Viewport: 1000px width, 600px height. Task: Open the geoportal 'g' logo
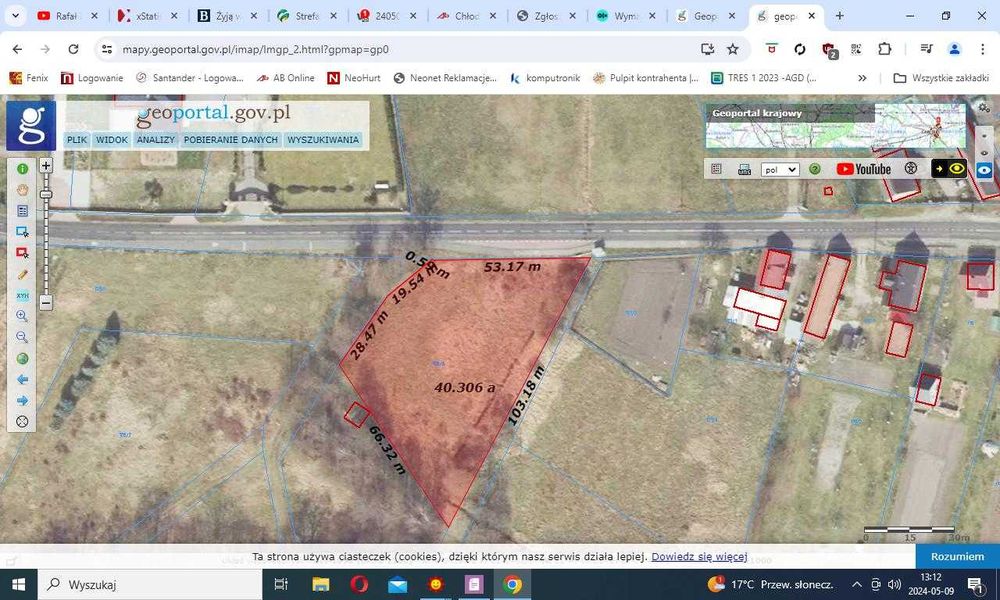(31, 126)
